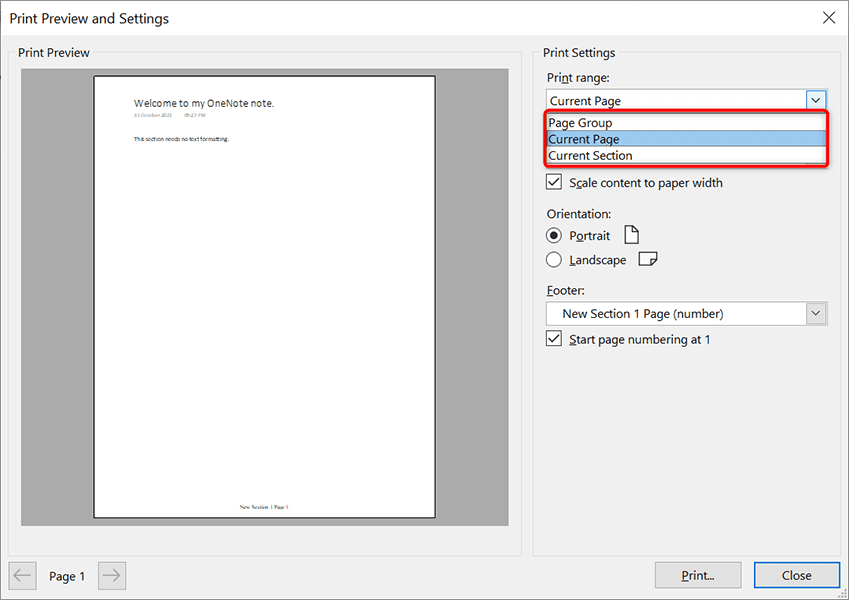Screen dimensions: 849x600
Task: Toggle Scale content to paper width checkbox
Action: pyautogui.click(x=554, y=182)
